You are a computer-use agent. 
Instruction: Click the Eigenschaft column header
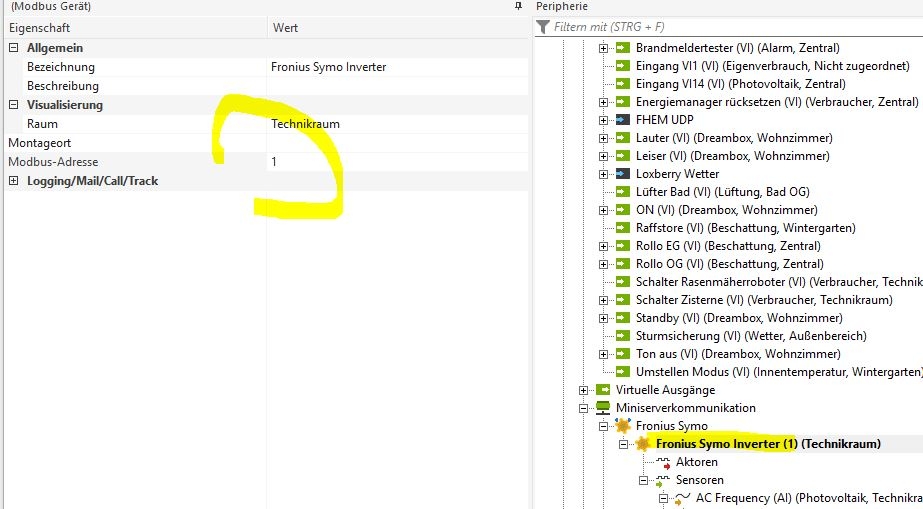coord(135,28)
